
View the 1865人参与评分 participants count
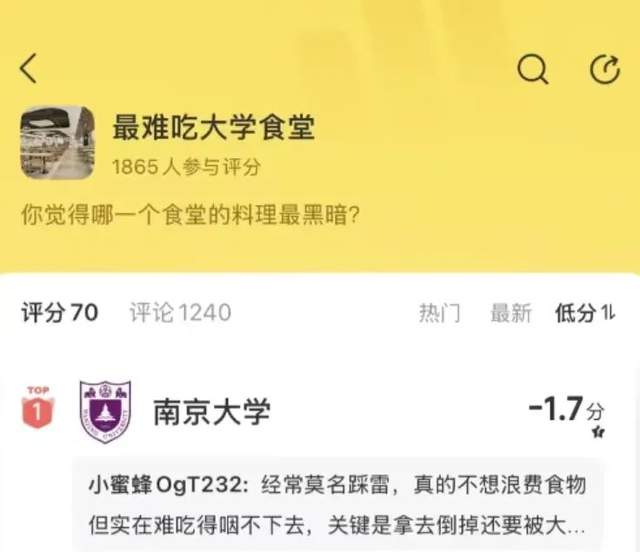(x=187, y=167)
